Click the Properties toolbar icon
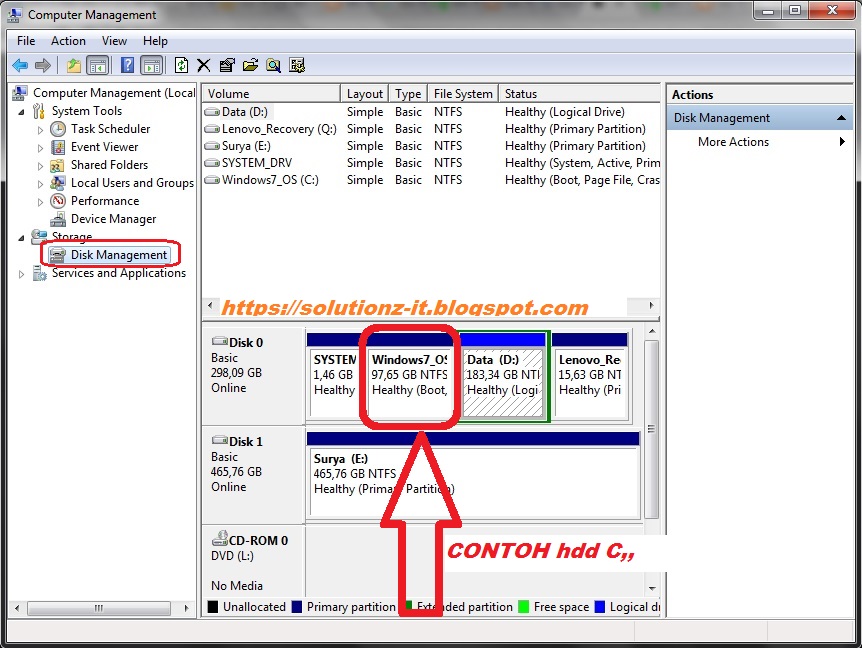 (x=226, y=65)
